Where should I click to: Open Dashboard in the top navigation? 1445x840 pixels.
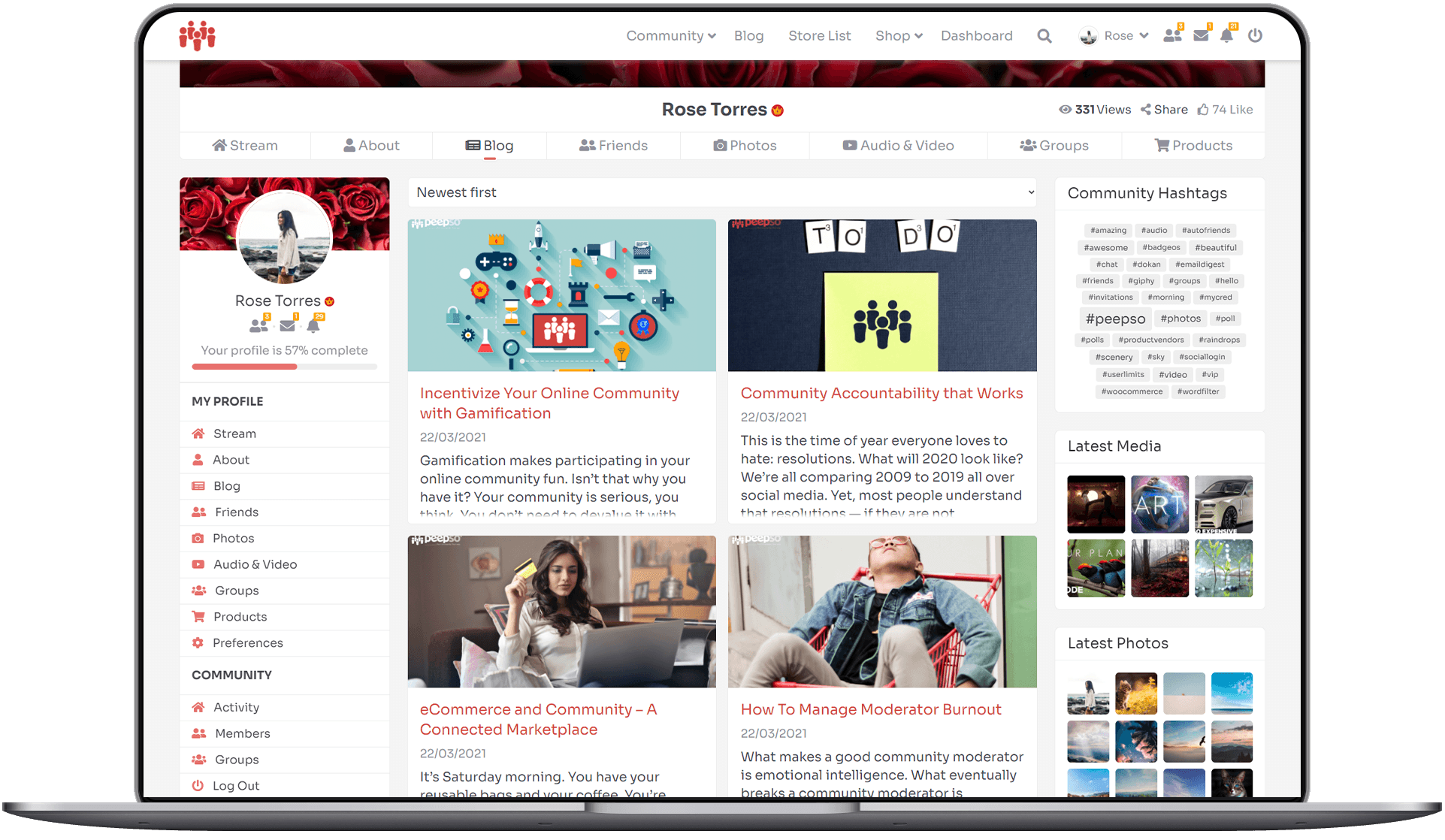[x=976, y=36]
